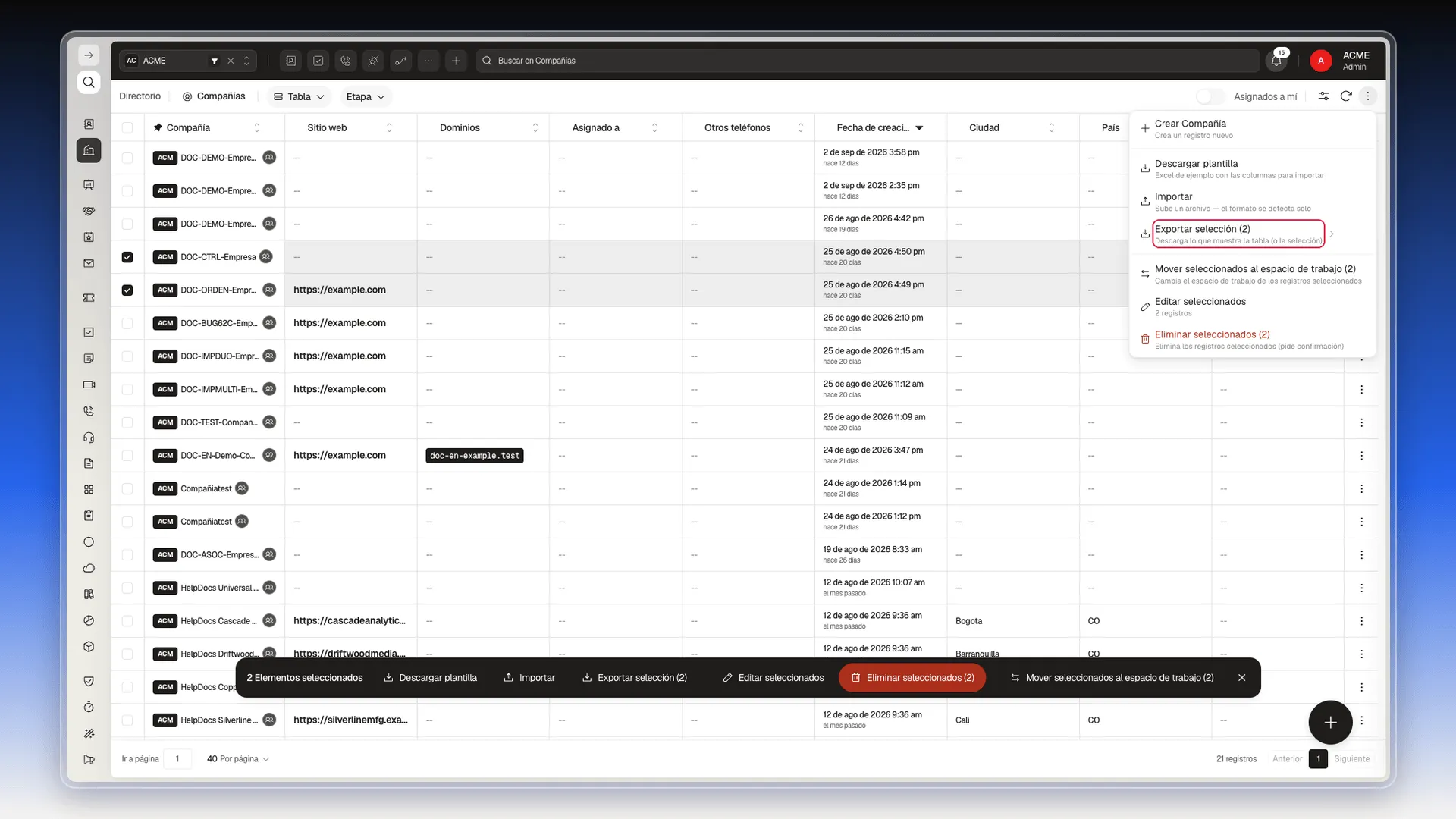Check the select-all header checkbox
The image size is (1456, 819).
[127, 127]
